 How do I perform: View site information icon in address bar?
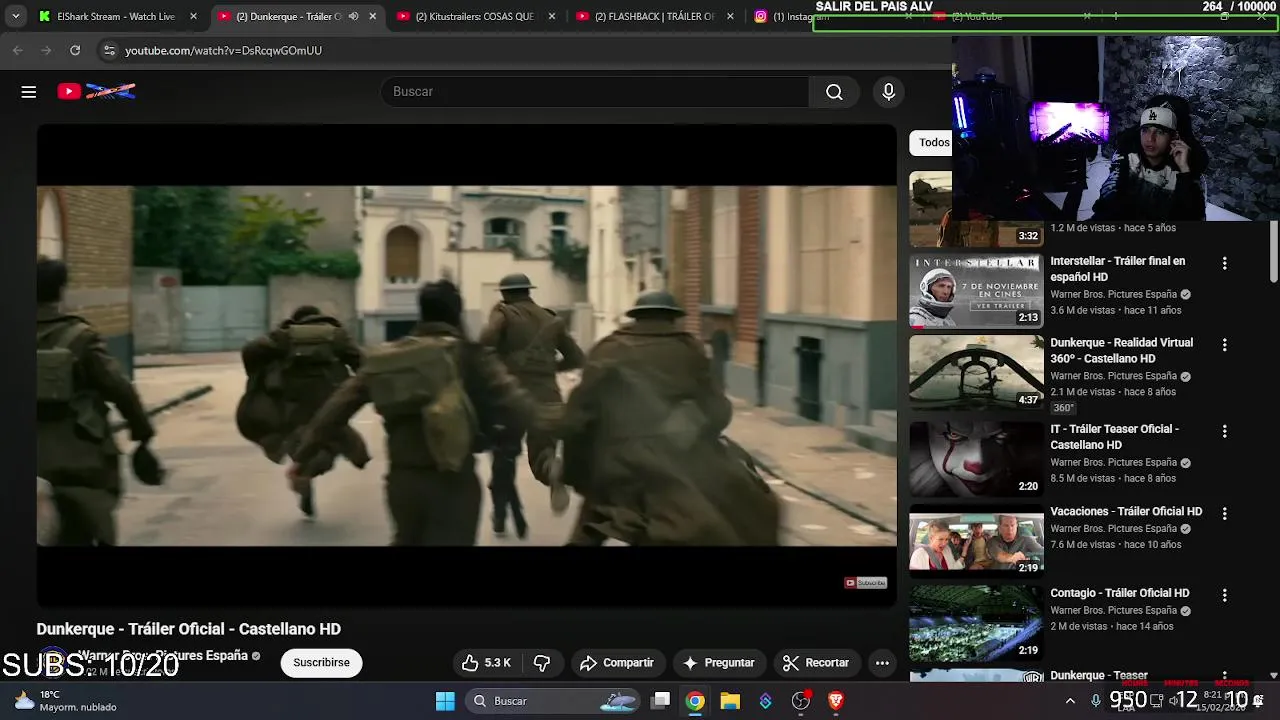(x=109, y=50)
